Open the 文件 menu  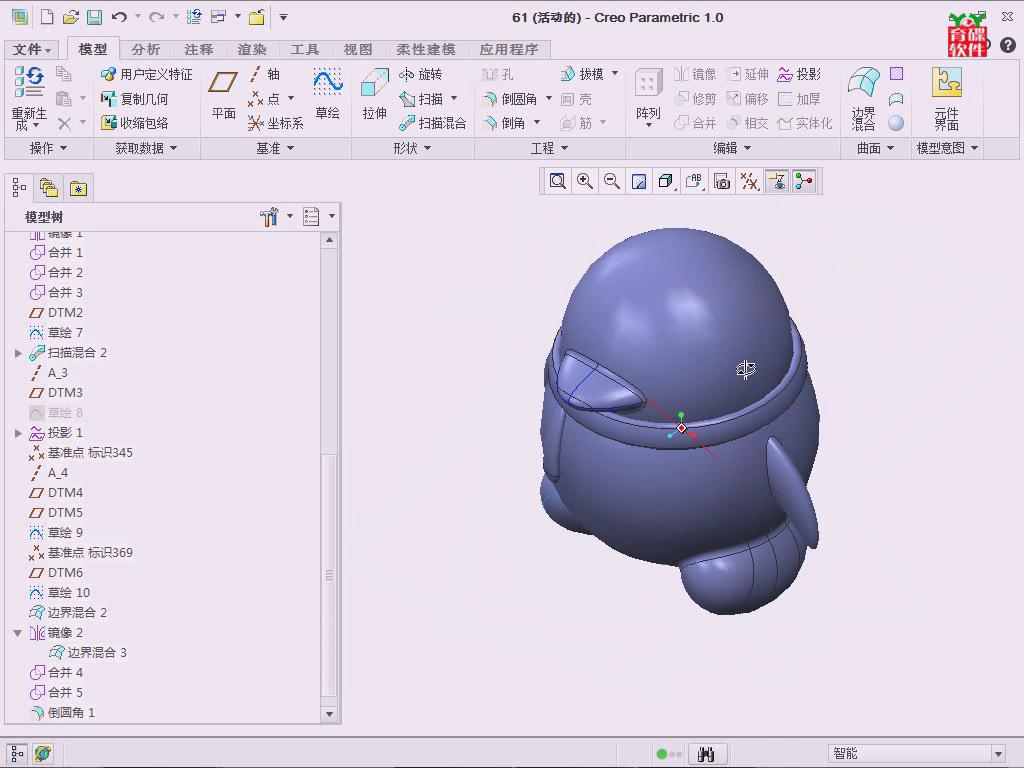[x=31, y=49]
